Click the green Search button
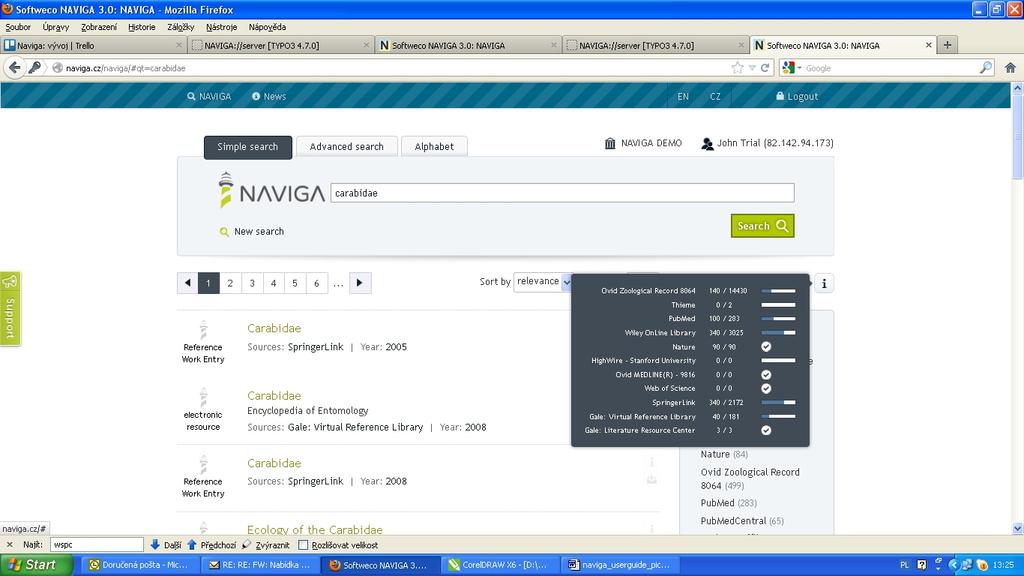The height and width of the screenshot is (576, 1024). pos(762,226)
